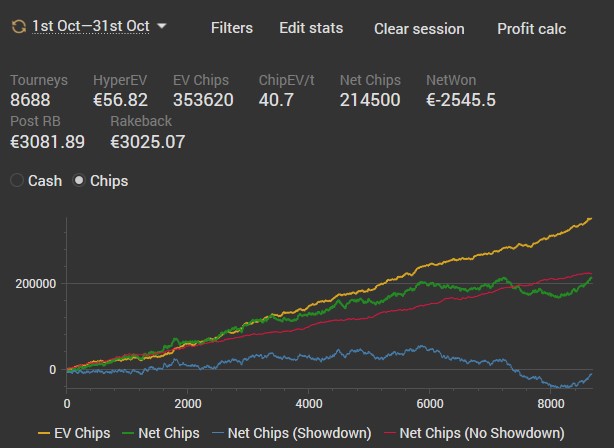Click the green Net Chips legend marker
The image size is (614, 448).
(126, 434)
